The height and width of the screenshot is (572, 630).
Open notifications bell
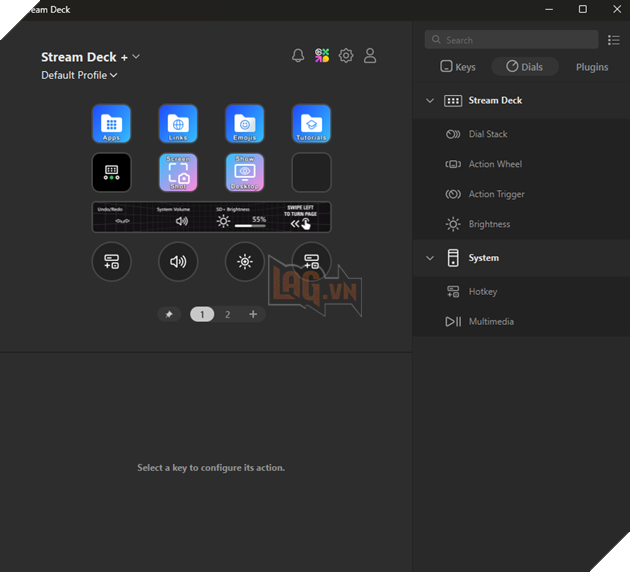[298, 55]
